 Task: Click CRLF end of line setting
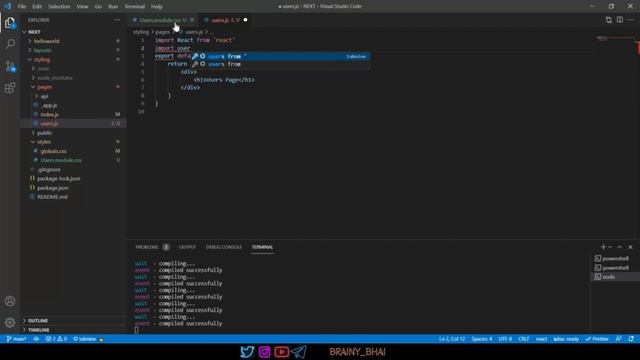524,339
